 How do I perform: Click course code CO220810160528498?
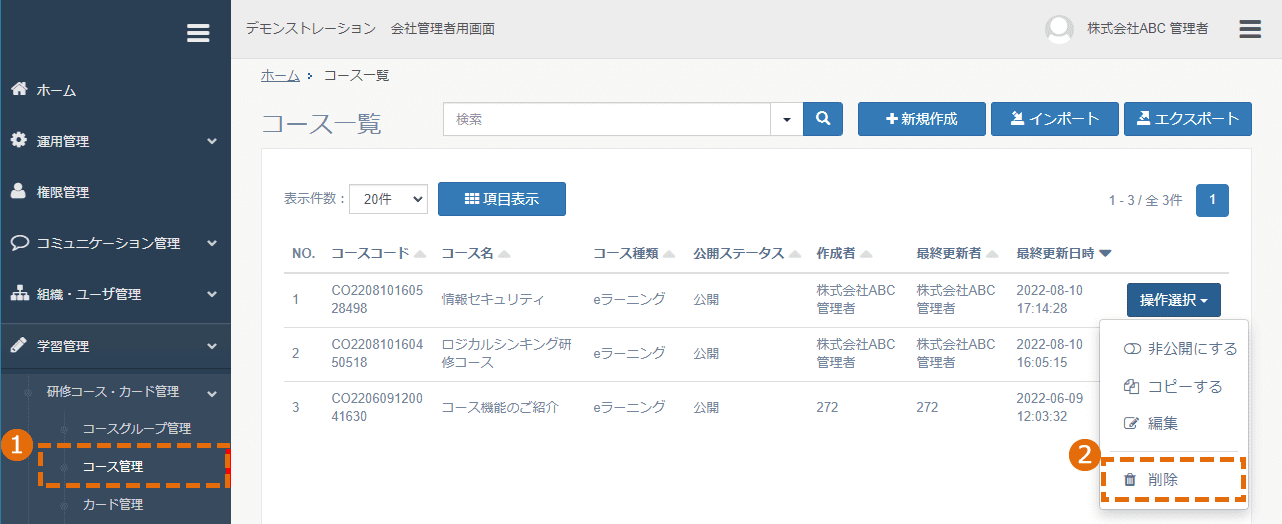(377, 299)
